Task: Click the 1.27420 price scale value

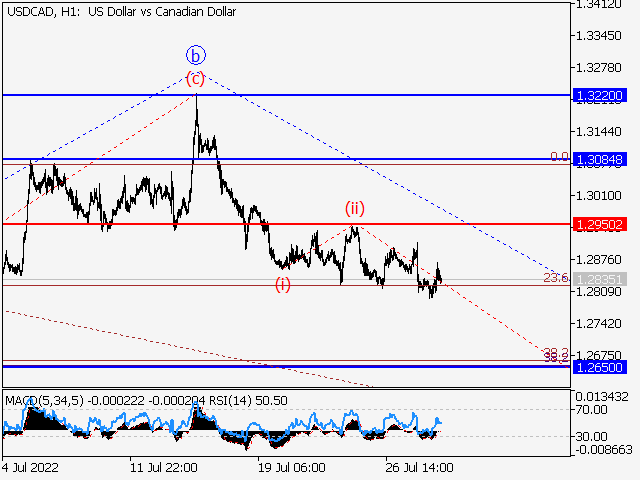Action: [598, 324]
